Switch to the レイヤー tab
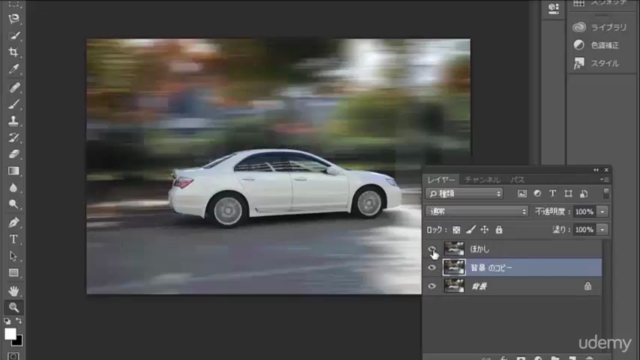 (441, 180)
